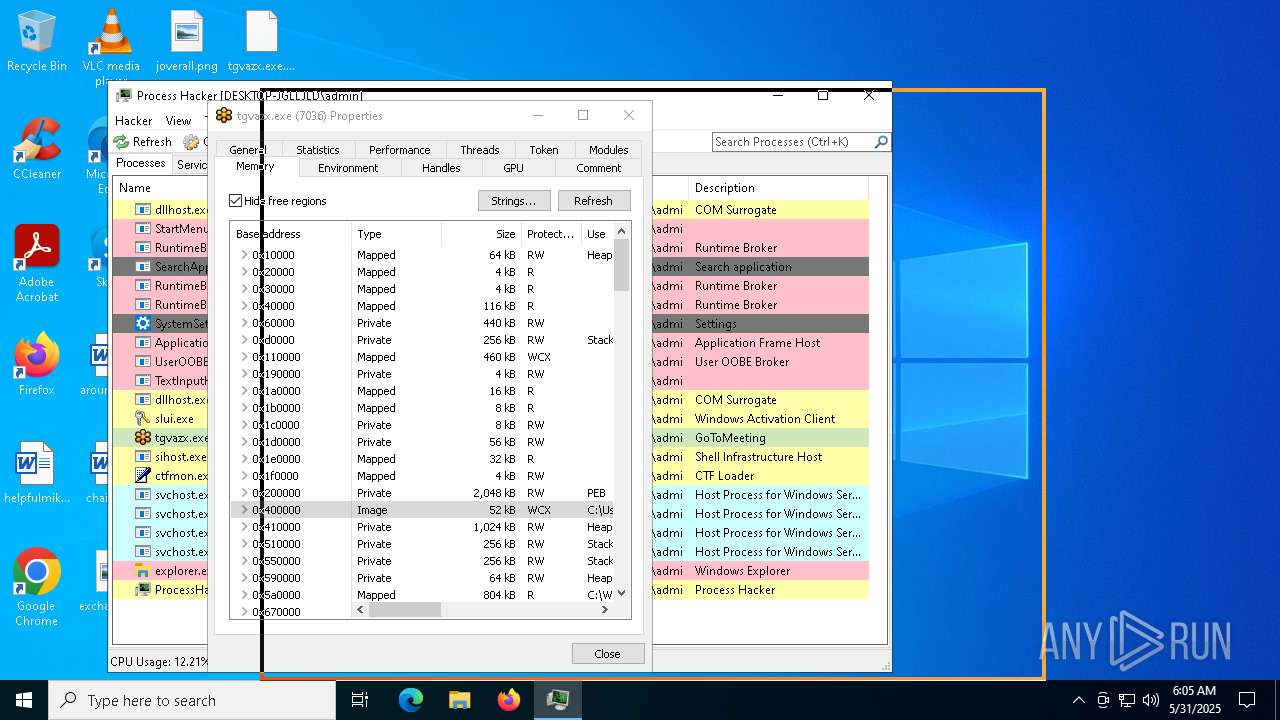Viewport: 1280px width, 720px height.
Task: Click Refresh button in Memory tab
Action: (x=593, y=201)
